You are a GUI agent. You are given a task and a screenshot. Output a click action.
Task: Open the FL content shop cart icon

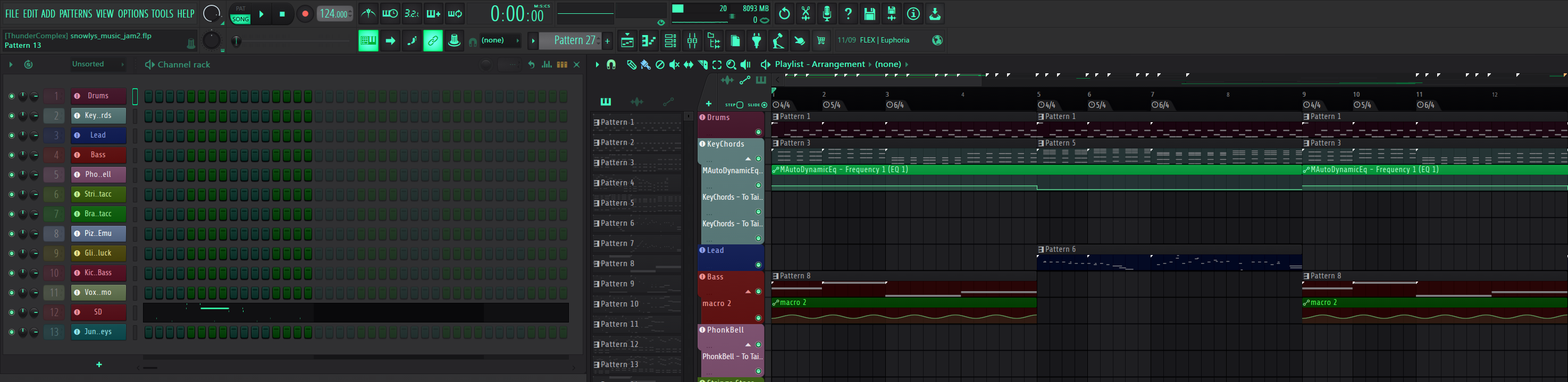821,41
